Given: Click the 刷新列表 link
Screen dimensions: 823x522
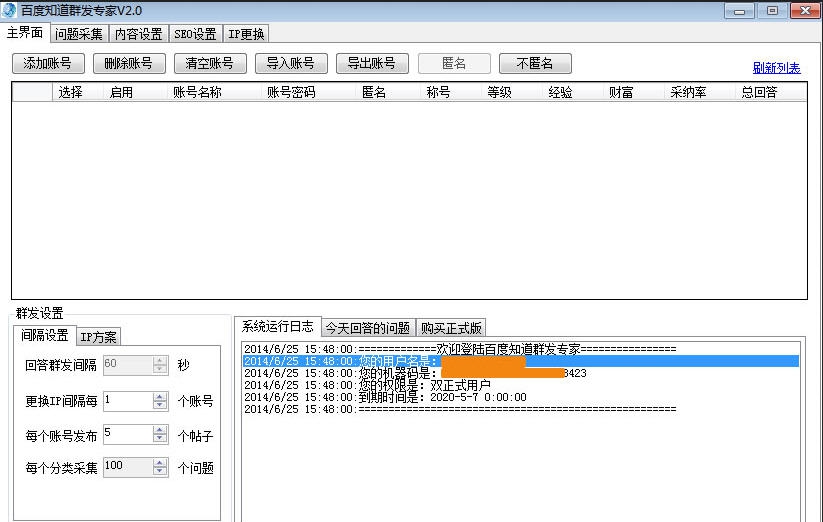Looking at the screenshot, I should (776, 68).
